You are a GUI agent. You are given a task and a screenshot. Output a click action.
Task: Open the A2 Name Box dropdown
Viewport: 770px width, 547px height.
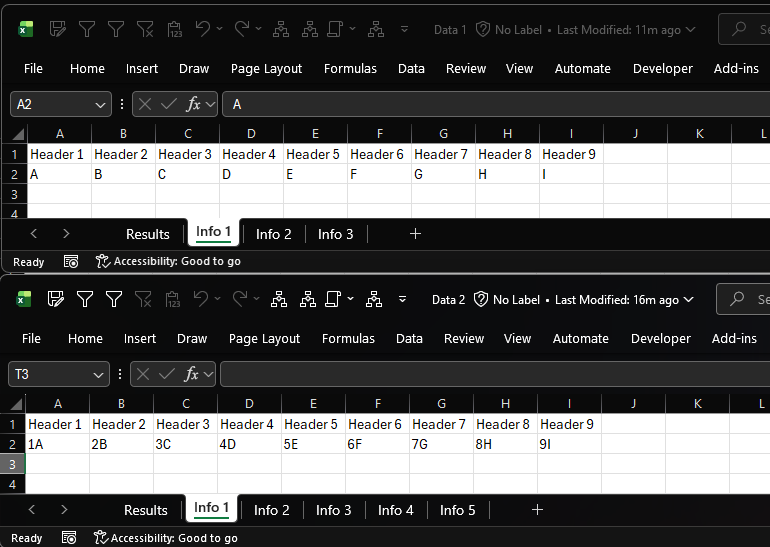coord(100,105)
